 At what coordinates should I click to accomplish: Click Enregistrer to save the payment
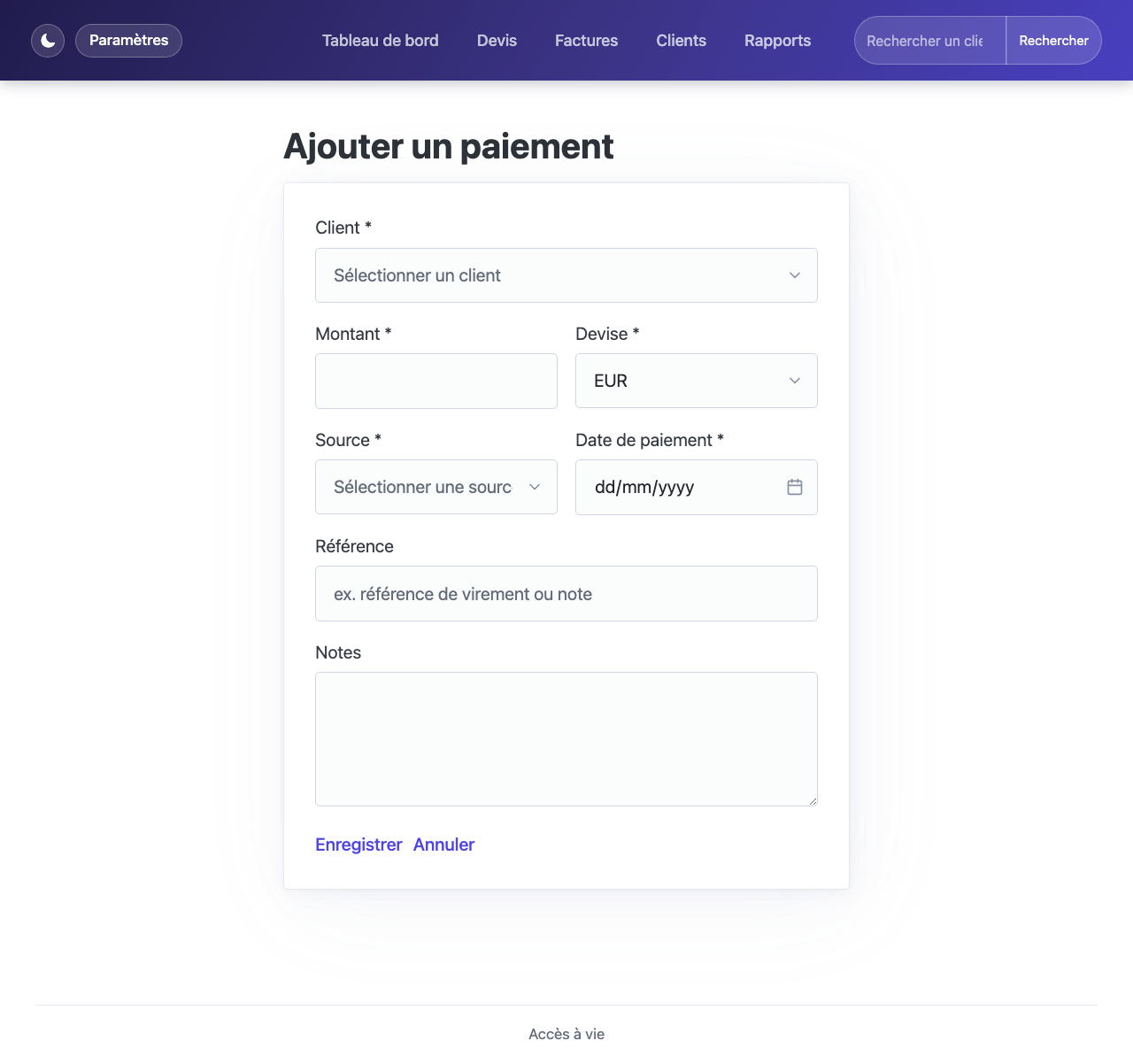358,844
